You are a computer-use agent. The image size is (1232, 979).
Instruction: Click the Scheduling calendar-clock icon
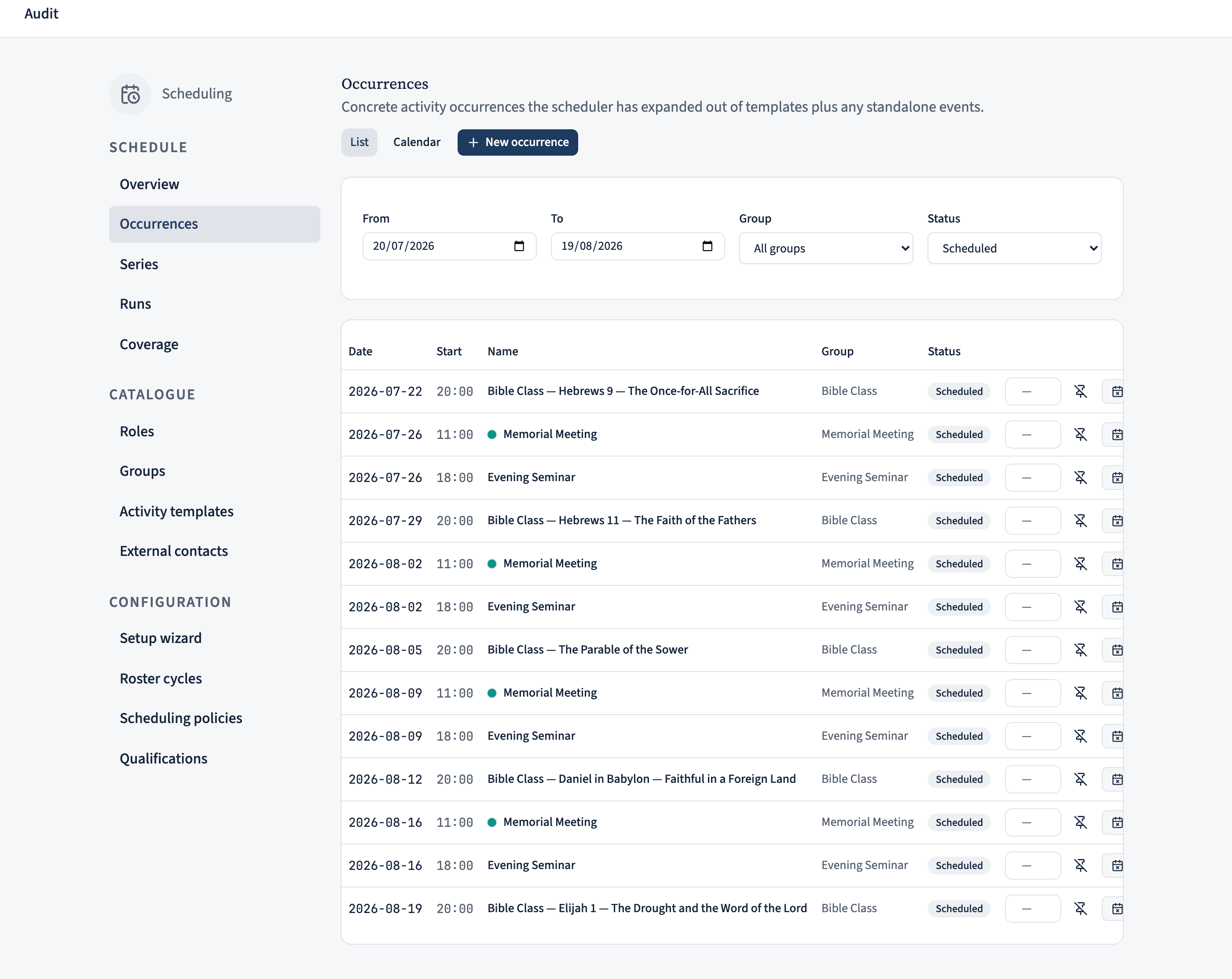130,94
